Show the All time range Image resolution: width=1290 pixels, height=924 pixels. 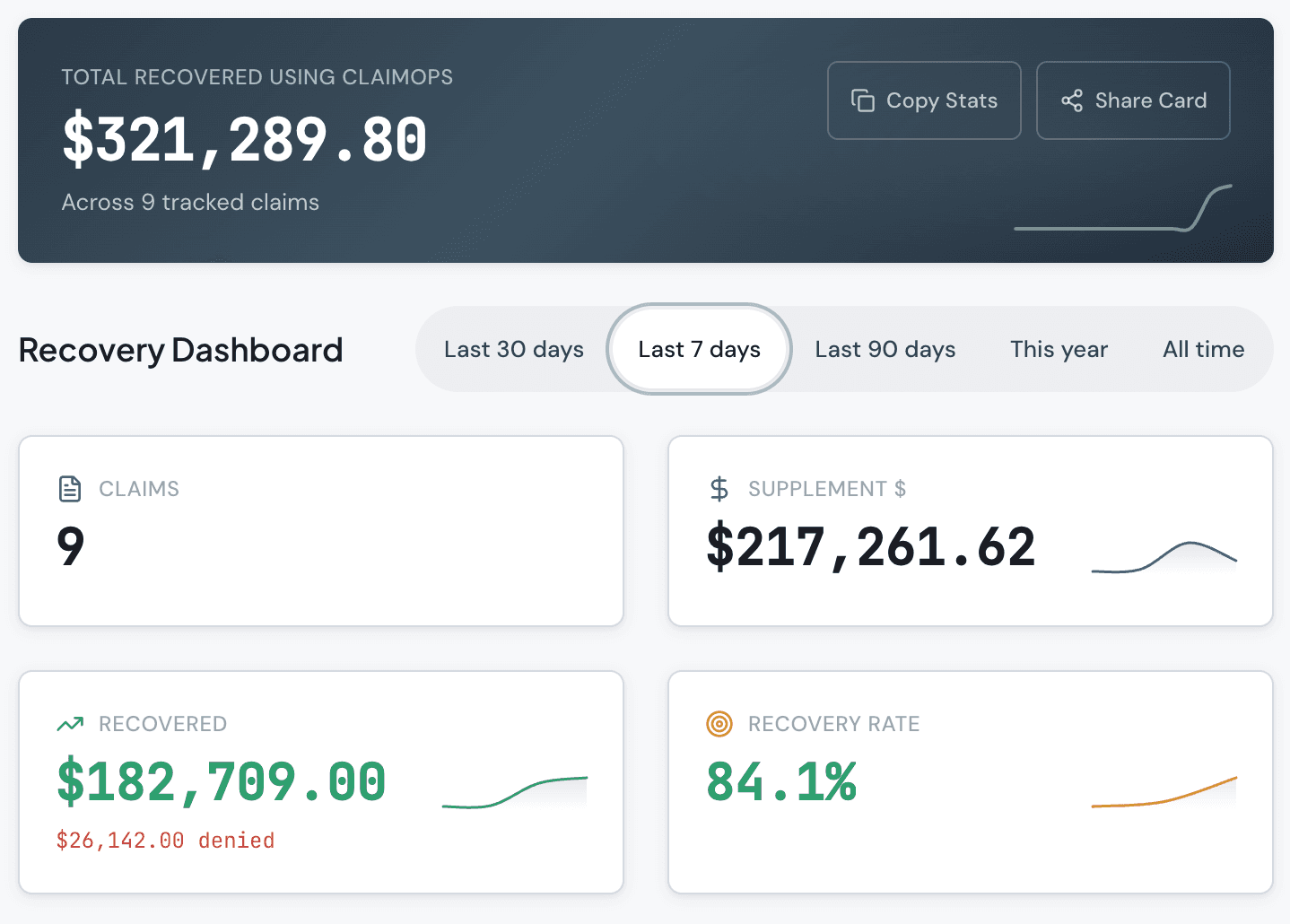click(x=1204, y=349)
